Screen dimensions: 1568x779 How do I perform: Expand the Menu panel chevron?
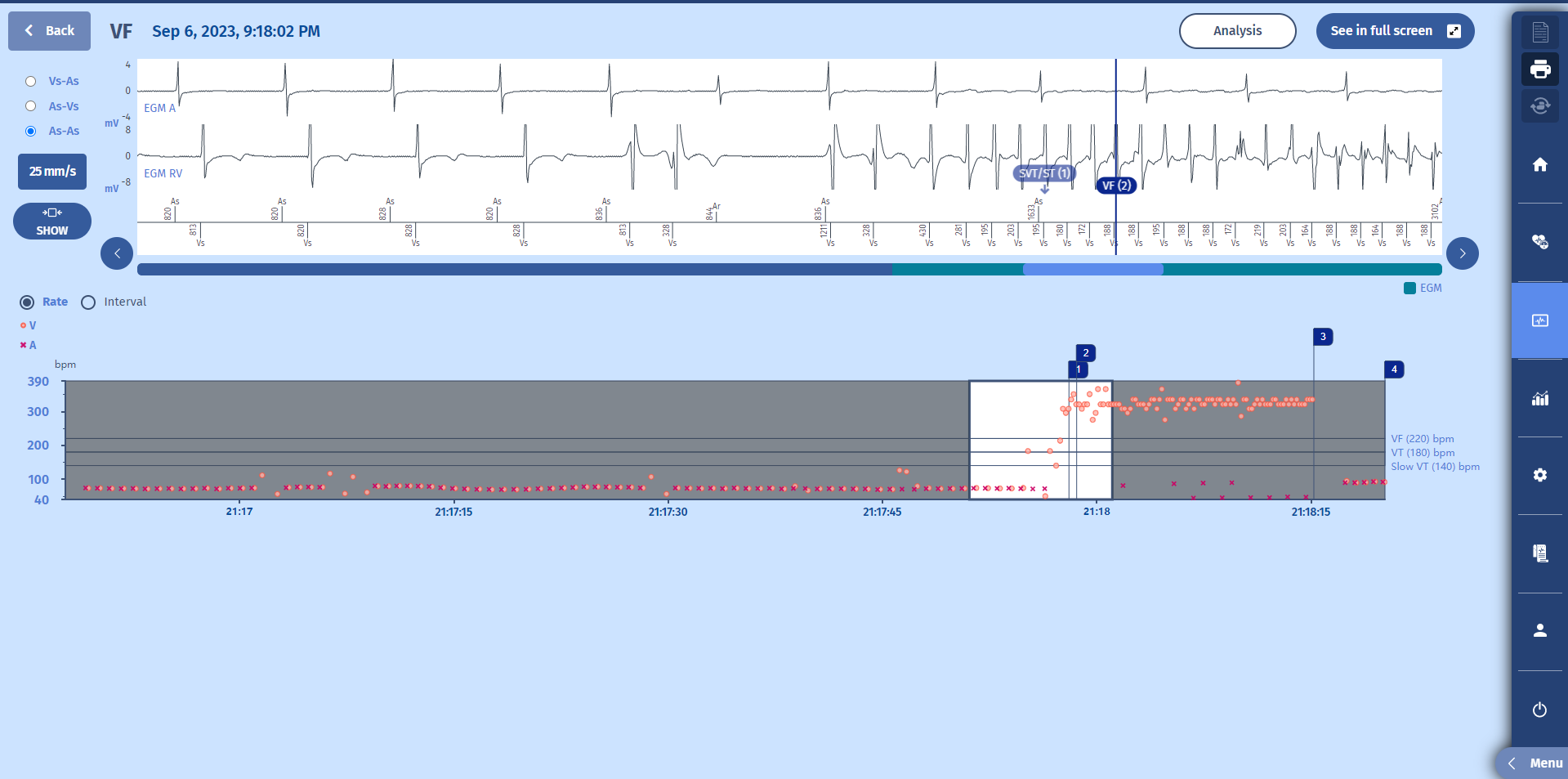pyautogui.click(x=1512, y=763)
